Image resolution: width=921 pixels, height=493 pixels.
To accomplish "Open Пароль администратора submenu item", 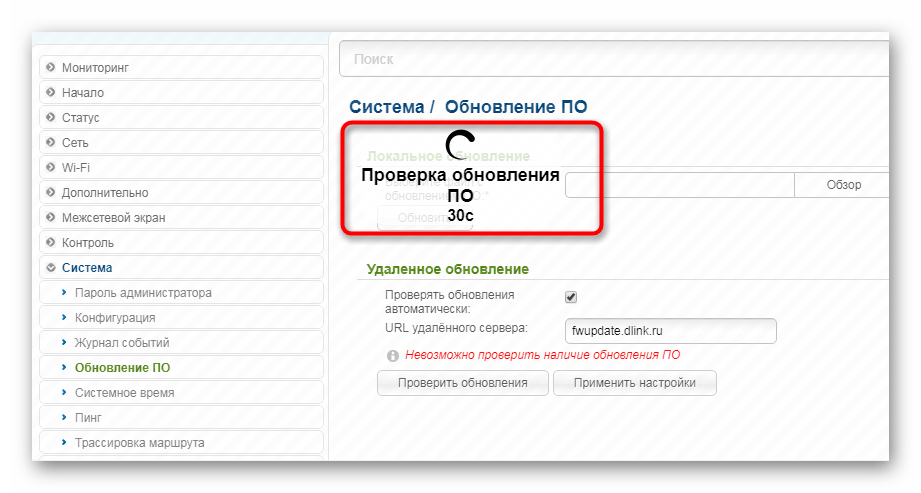I will pos(181,293).
